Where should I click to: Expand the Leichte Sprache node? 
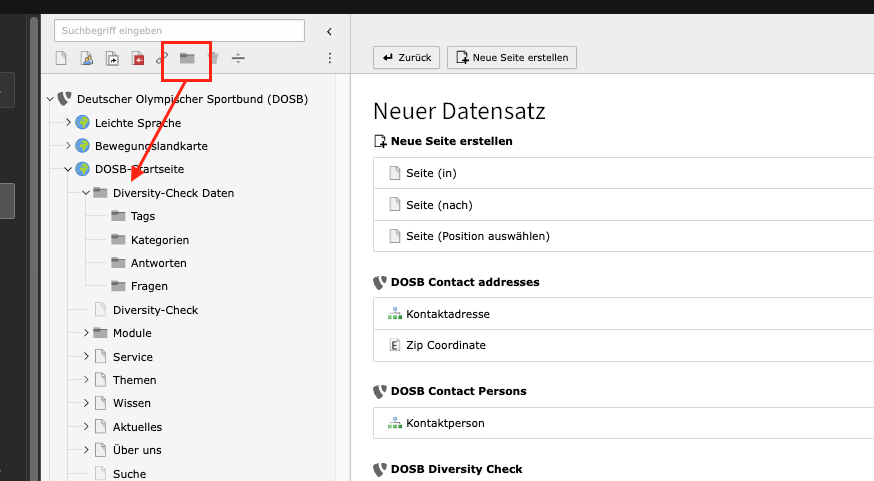click(68, 122)
